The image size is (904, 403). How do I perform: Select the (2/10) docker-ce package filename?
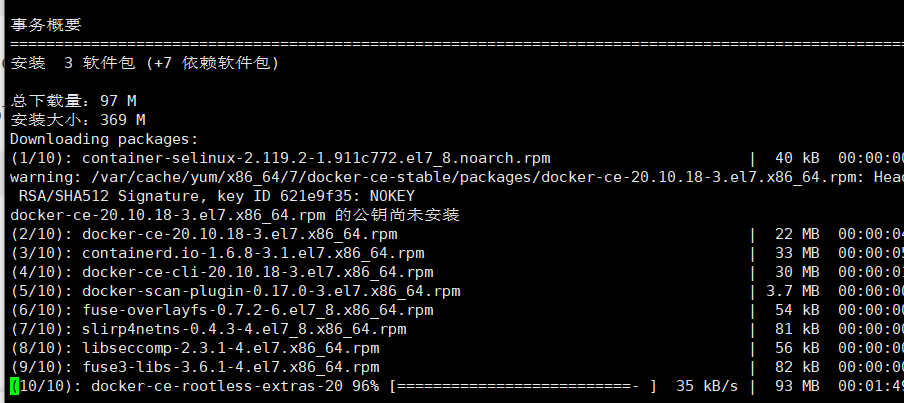coord(240,234)
